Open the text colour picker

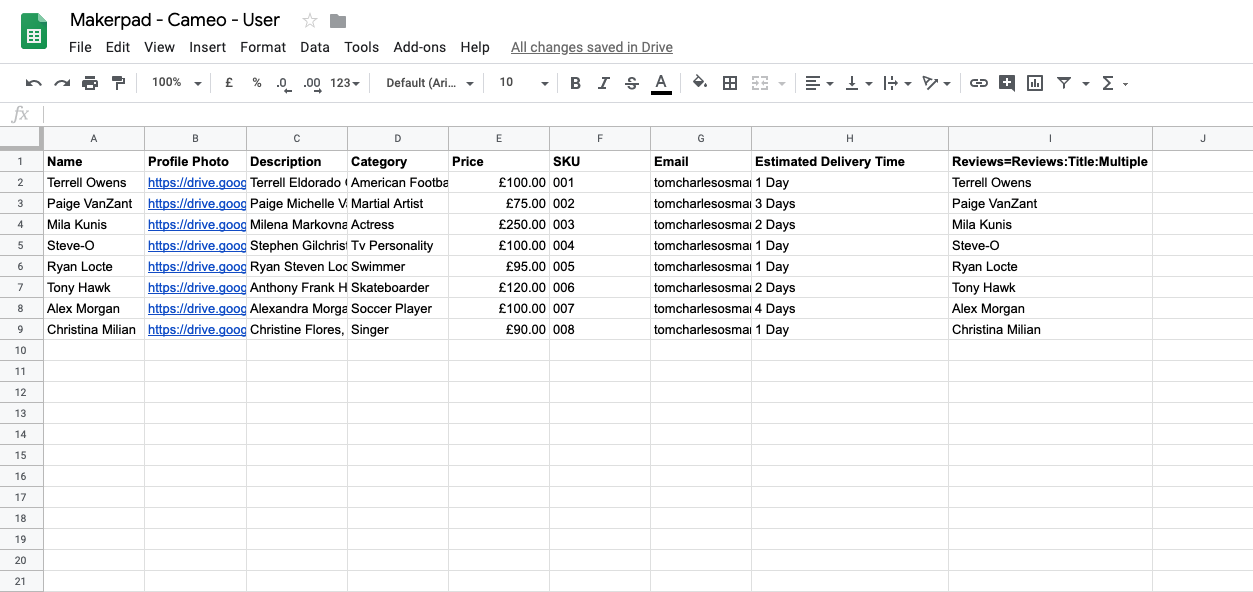tap(660, 84)
